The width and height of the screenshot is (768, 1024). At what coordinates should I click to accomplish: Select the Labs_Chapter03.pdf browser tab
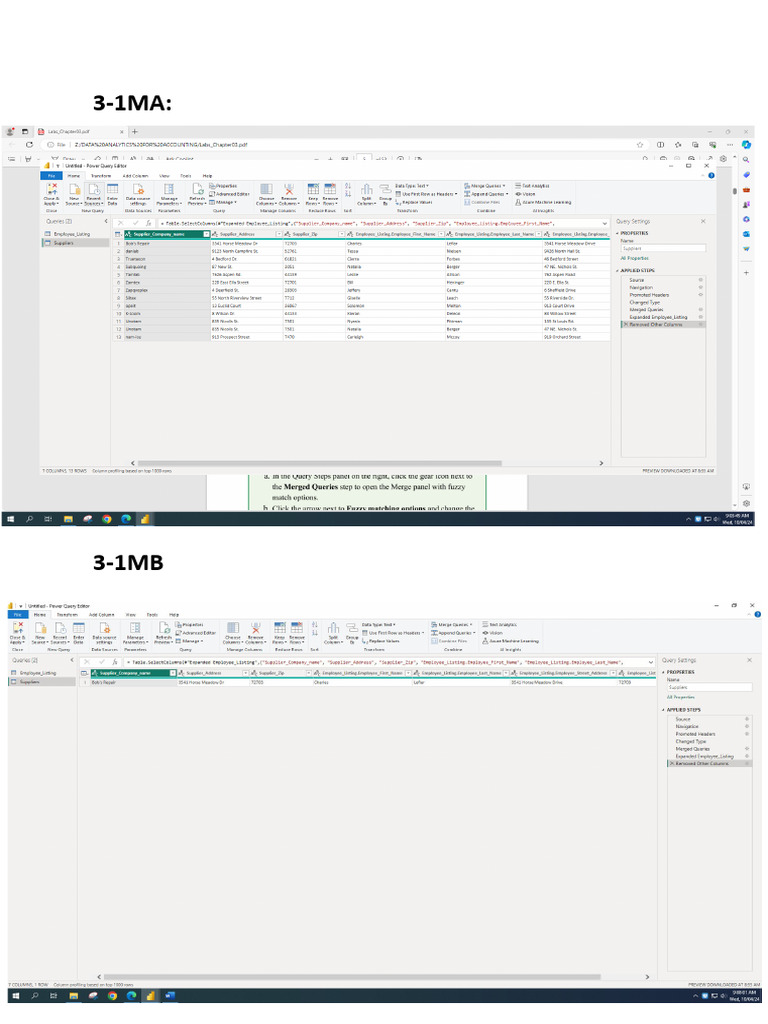pyautogui.click(x=66, y=131)
